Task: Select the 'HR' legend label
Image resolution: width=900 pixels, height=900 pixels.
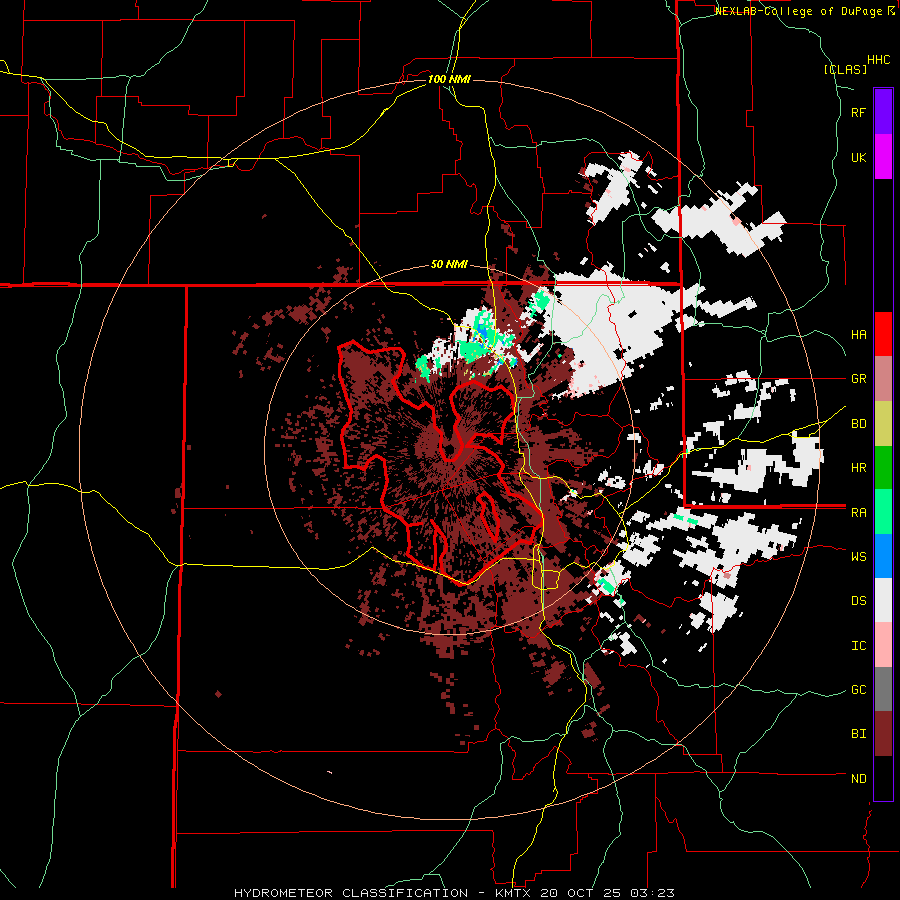Action: click(x=858, y=468)
